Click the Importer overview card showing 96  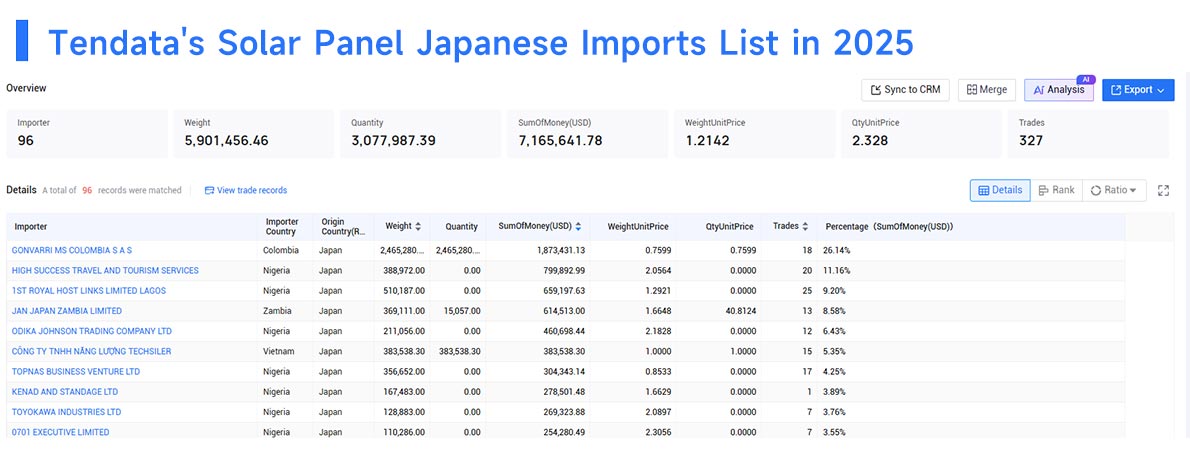[87, 134]
